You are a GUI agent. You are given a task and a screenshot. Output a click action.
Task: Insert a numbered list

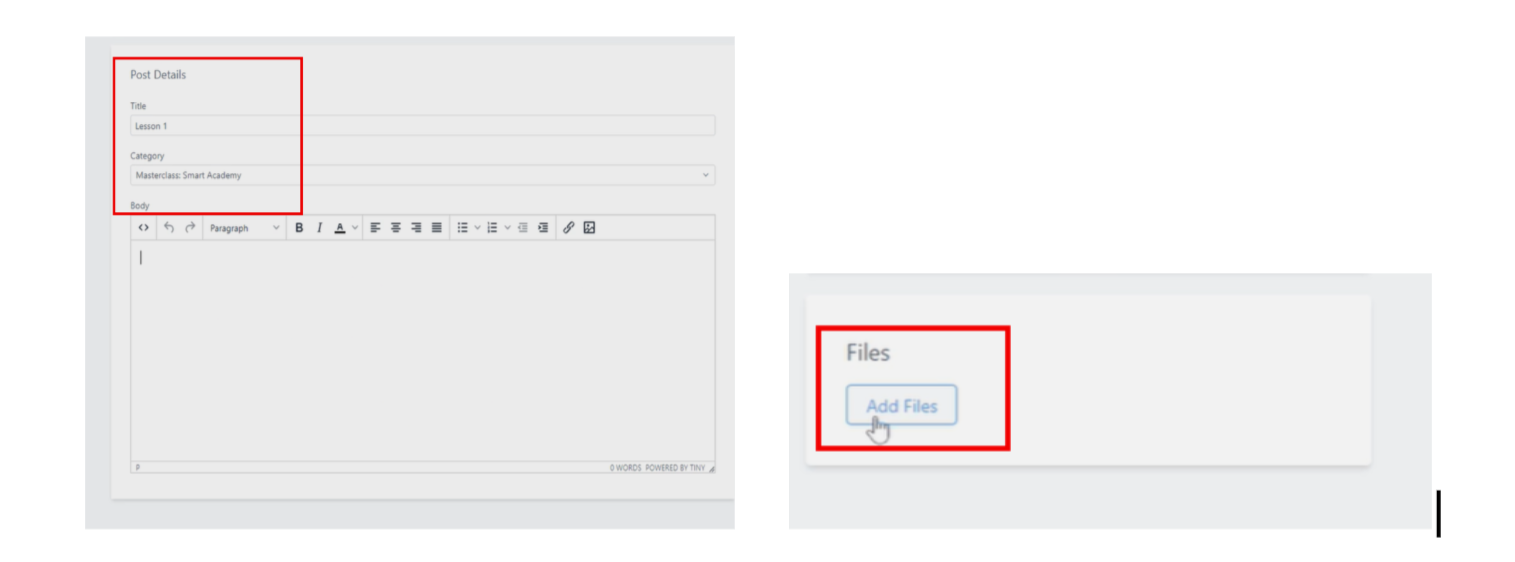492,228
